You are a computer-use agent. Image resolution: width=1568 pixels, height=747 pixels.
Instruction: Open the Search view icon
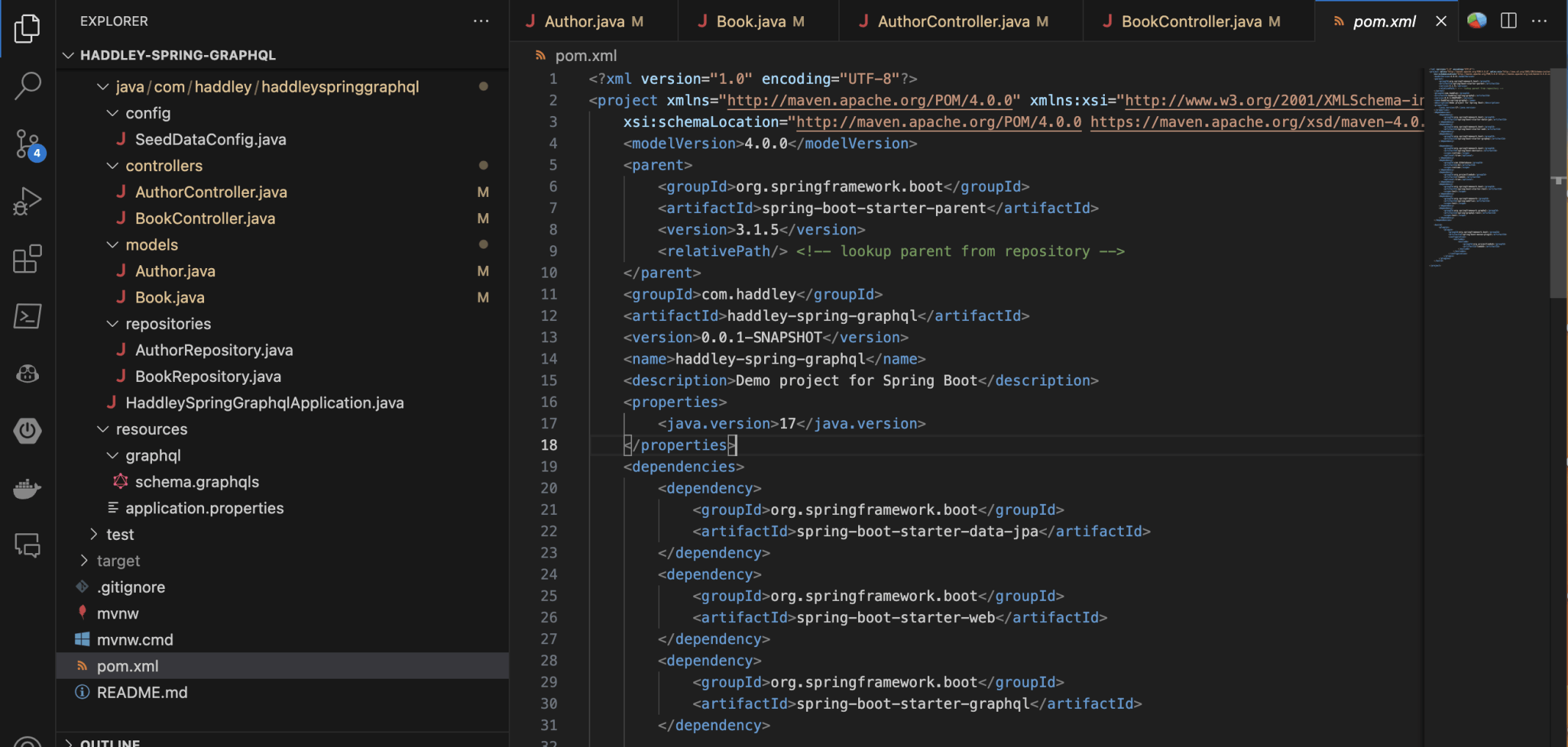tap(27, 85)
